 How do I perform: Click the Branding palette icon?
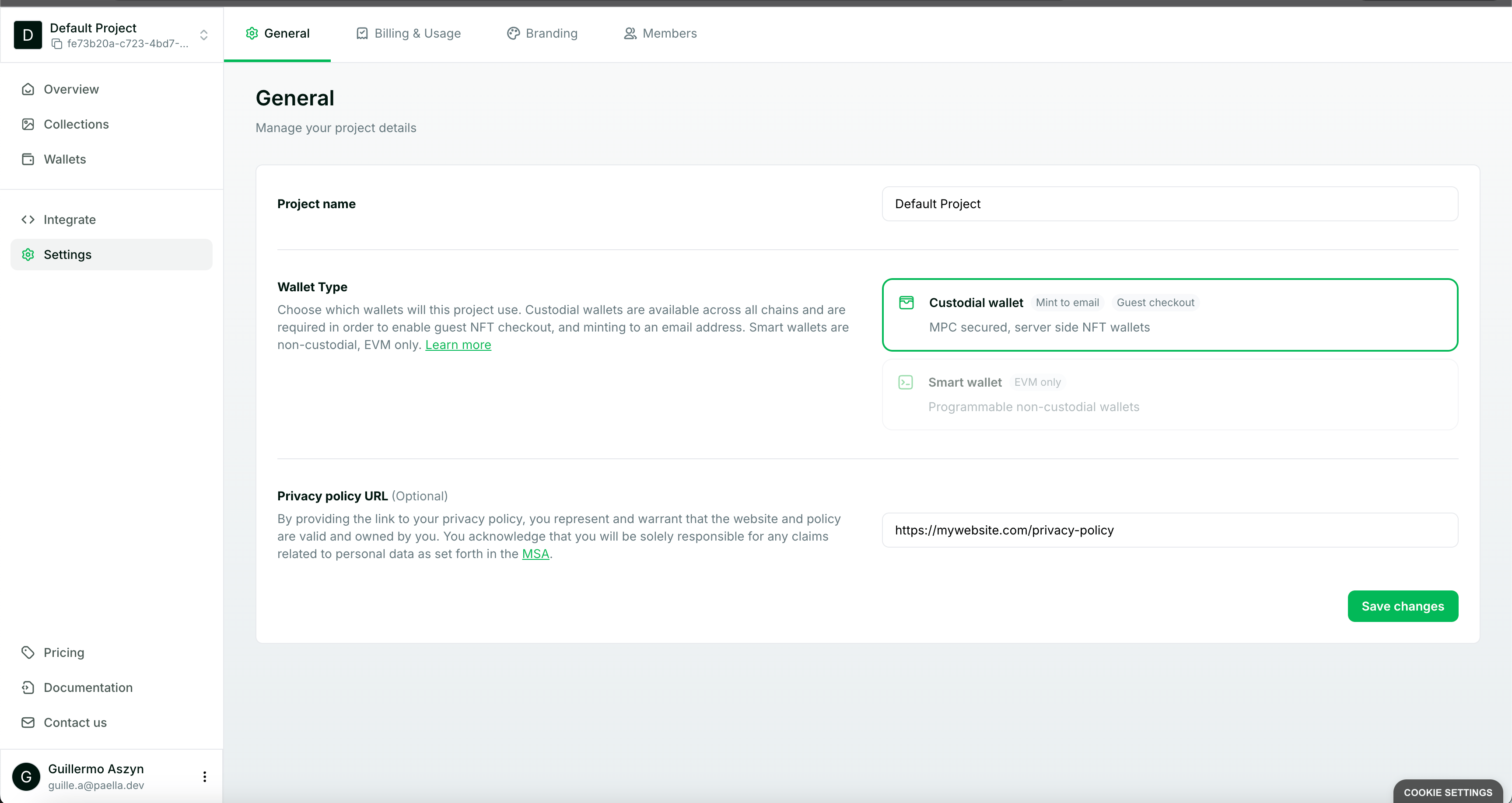pos(514,33)
